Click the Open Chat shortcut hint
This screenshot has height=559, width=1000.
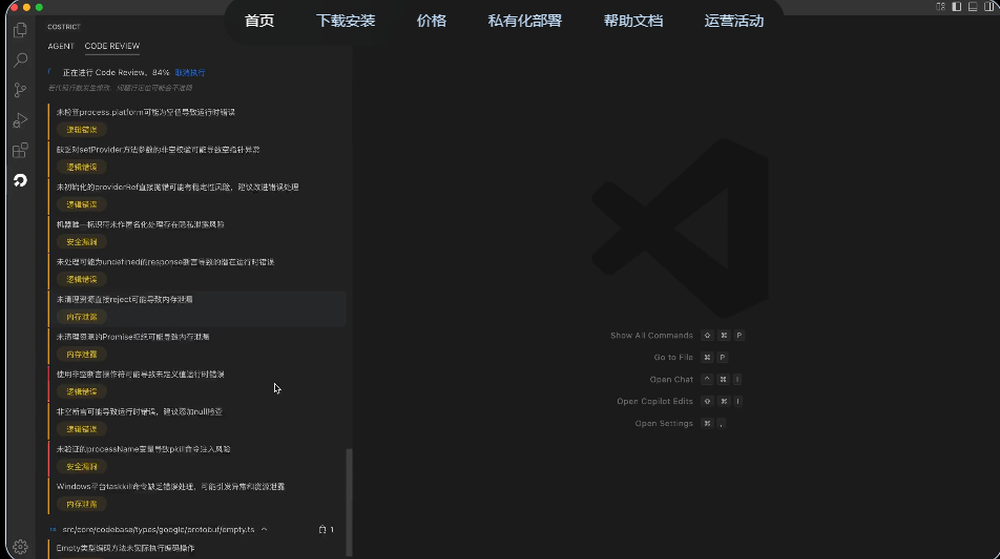point(696,379)
